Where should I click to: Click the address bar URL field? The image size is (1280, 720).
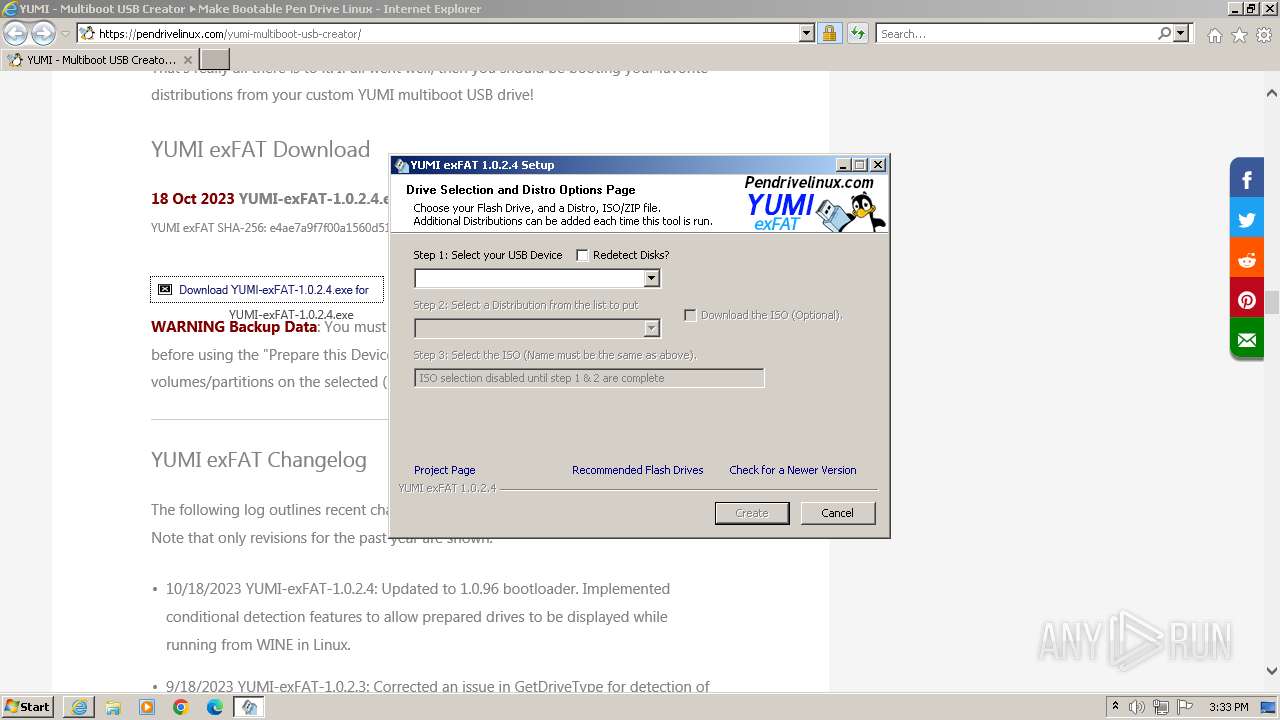[x=447, y=34]
